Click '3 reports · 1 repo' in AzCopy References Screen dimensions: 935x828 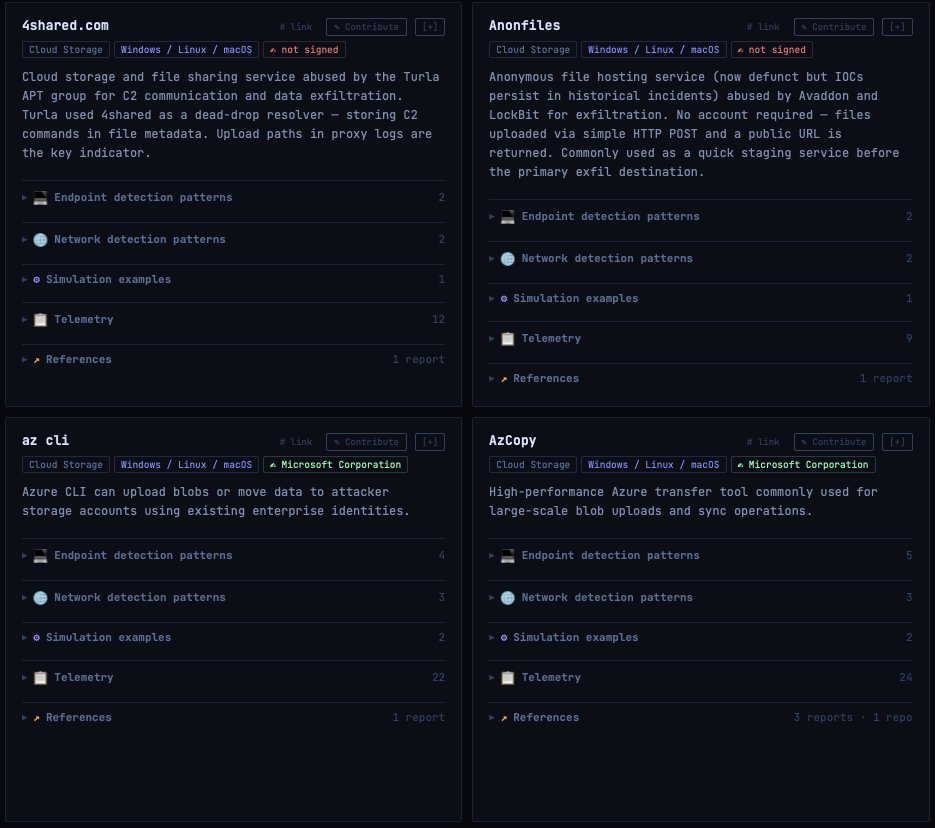coord(853,718)
